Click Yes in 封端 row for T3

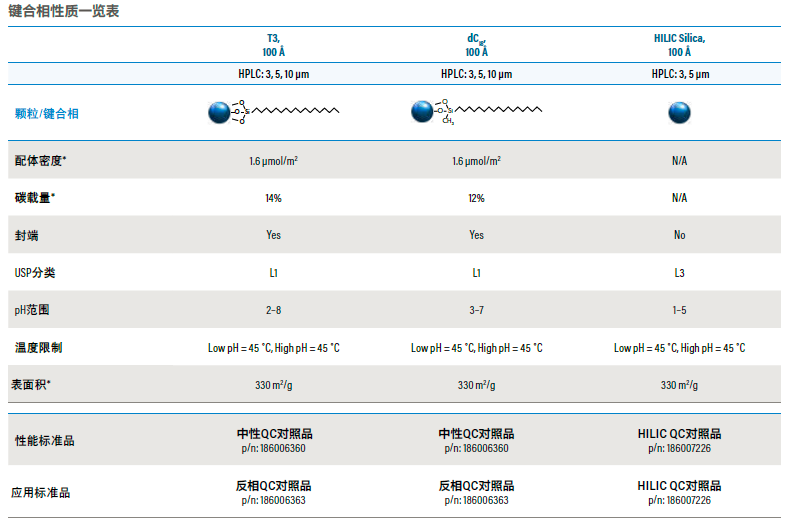273,235
